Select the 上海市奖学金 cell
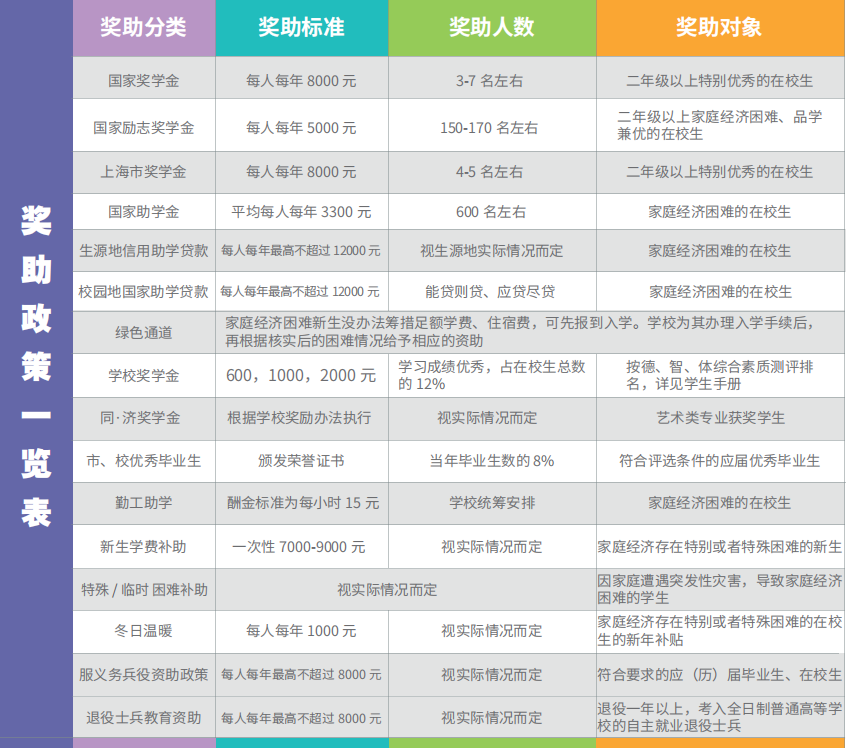Image resolution: width=846 pixels, height=748 pixels. (x=144, y=172)
